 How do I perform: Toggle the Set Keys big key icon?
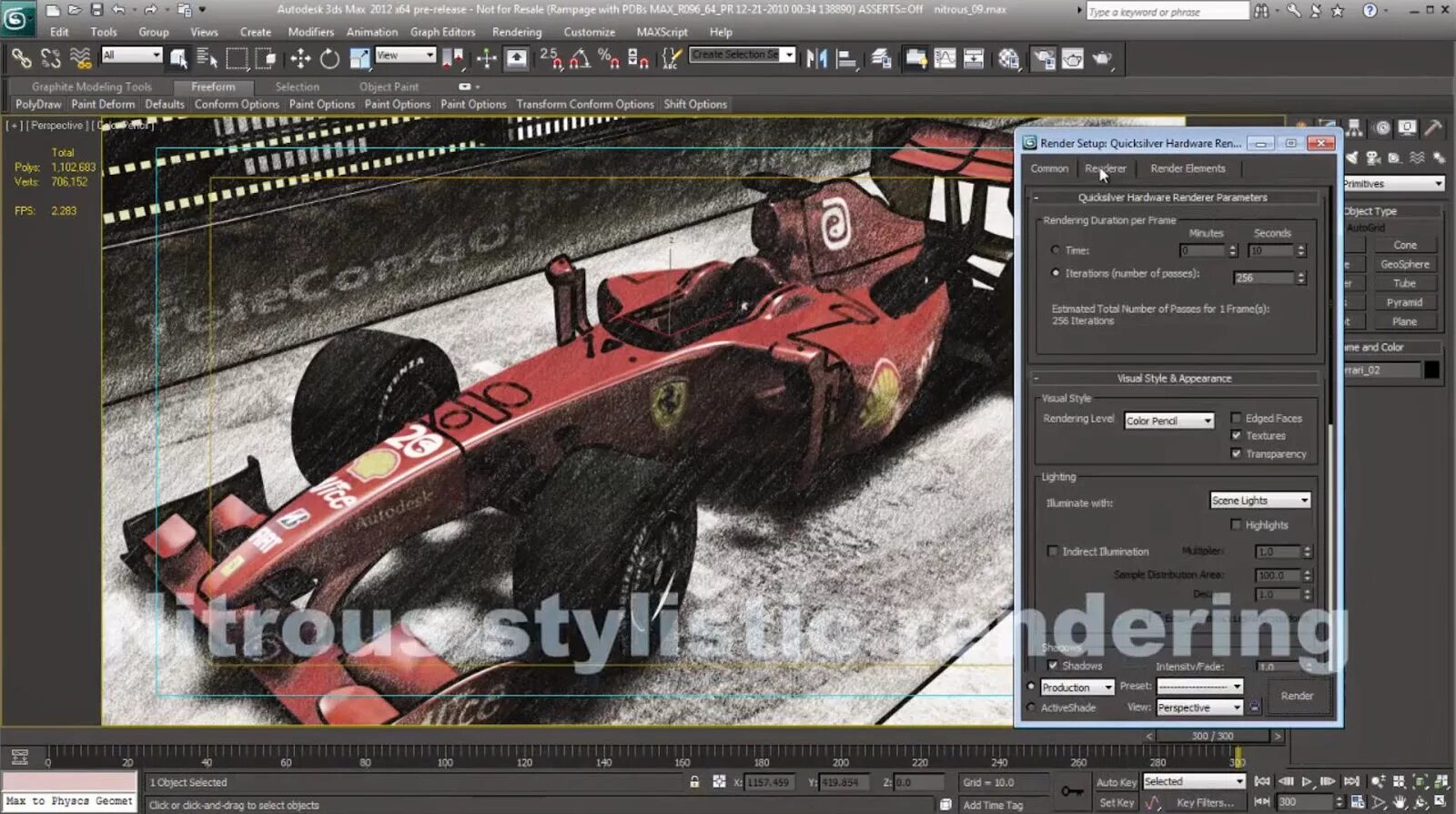(x=1072, y=791)
